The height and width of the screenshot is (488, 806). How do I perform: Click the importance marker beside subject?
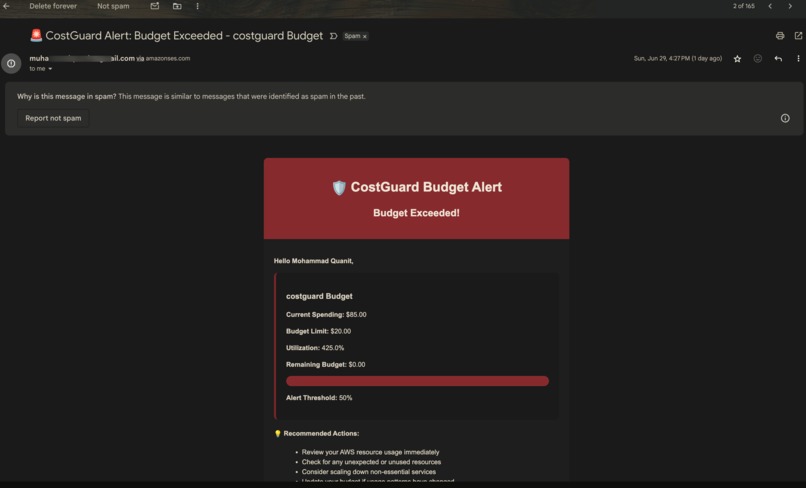click(x=333, y=36)
